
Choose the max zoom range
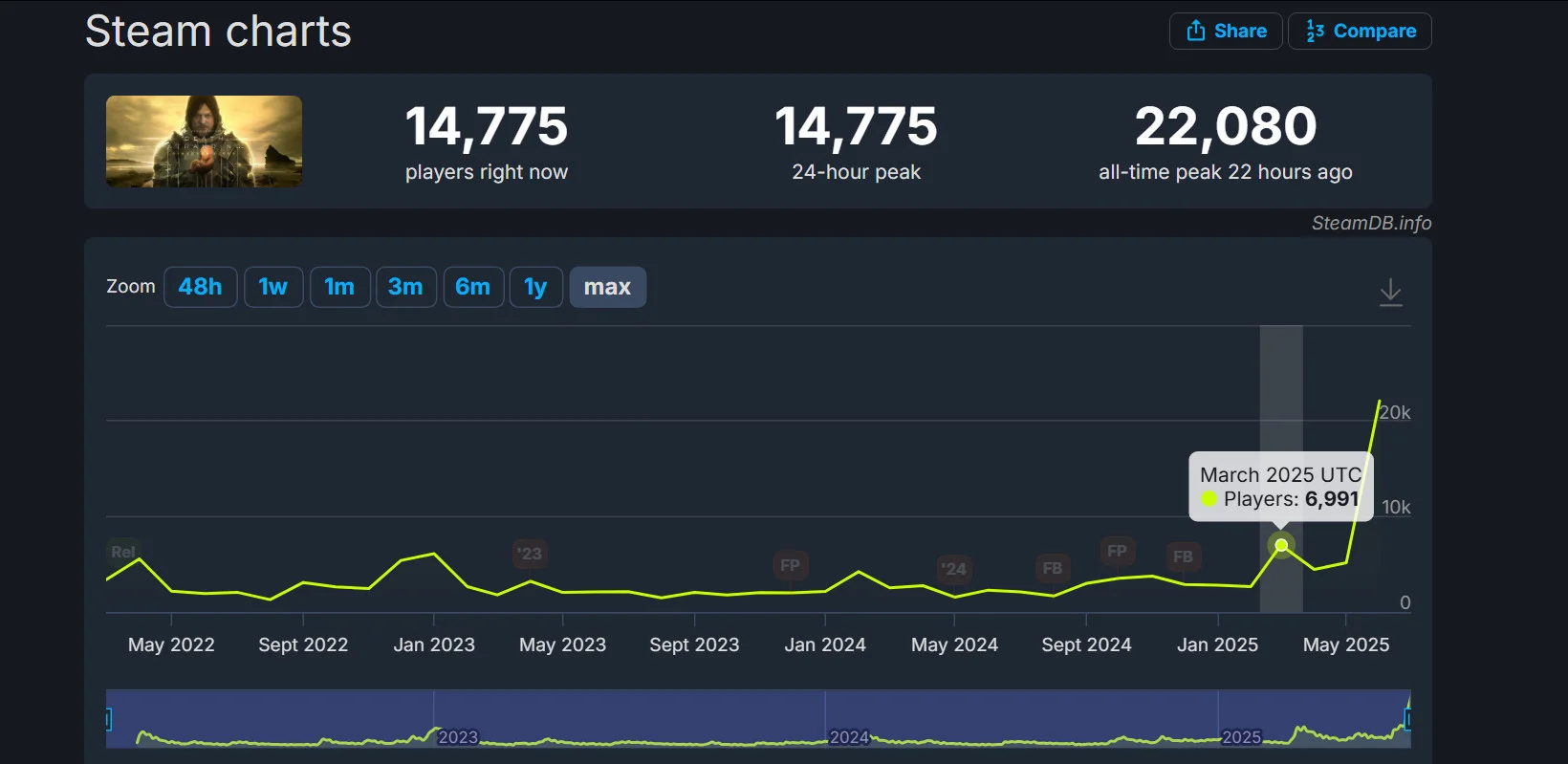coord(607,287)
